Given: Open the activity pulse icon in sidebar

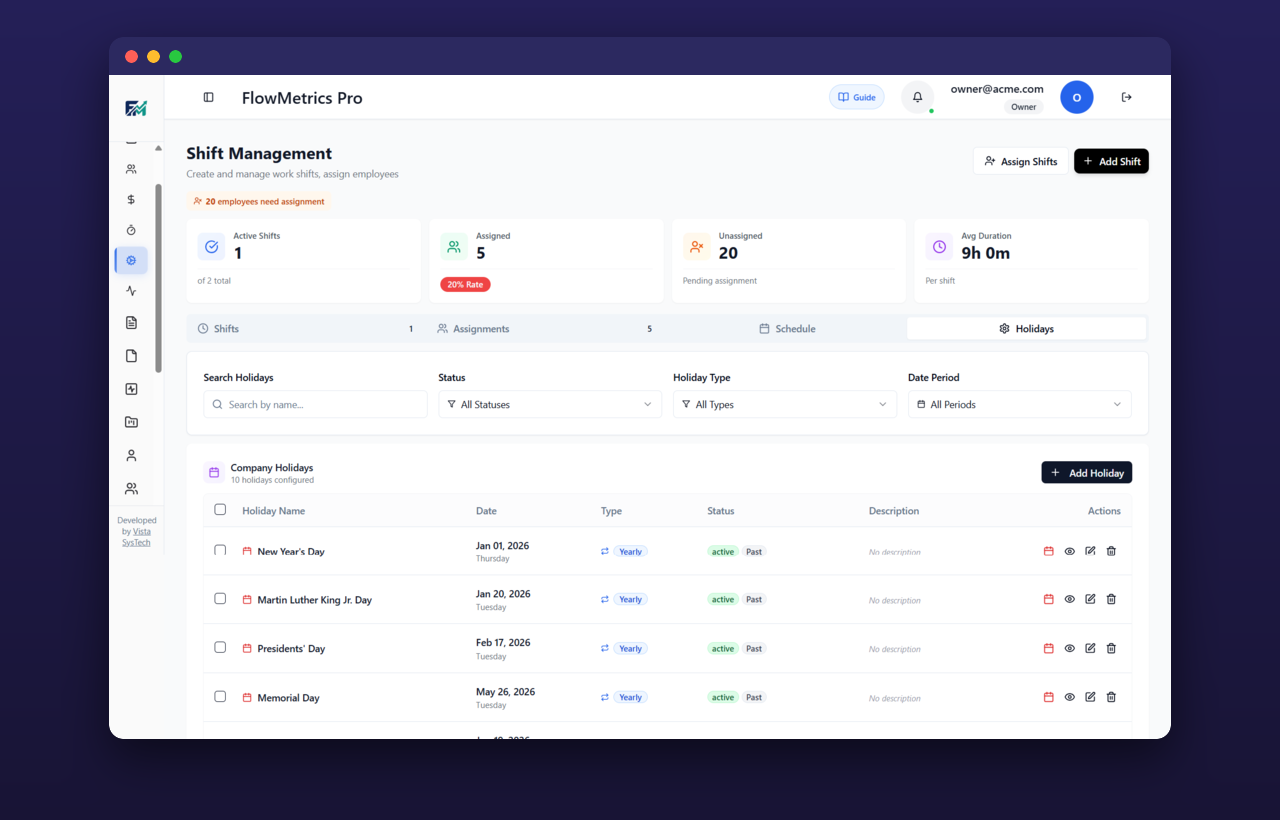Looking at the screenshot, I should (x=131, y=291).
